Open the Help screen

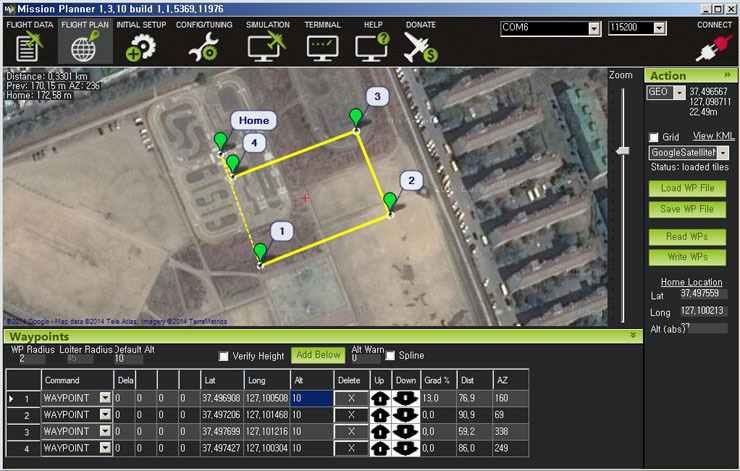click(373, 42)
